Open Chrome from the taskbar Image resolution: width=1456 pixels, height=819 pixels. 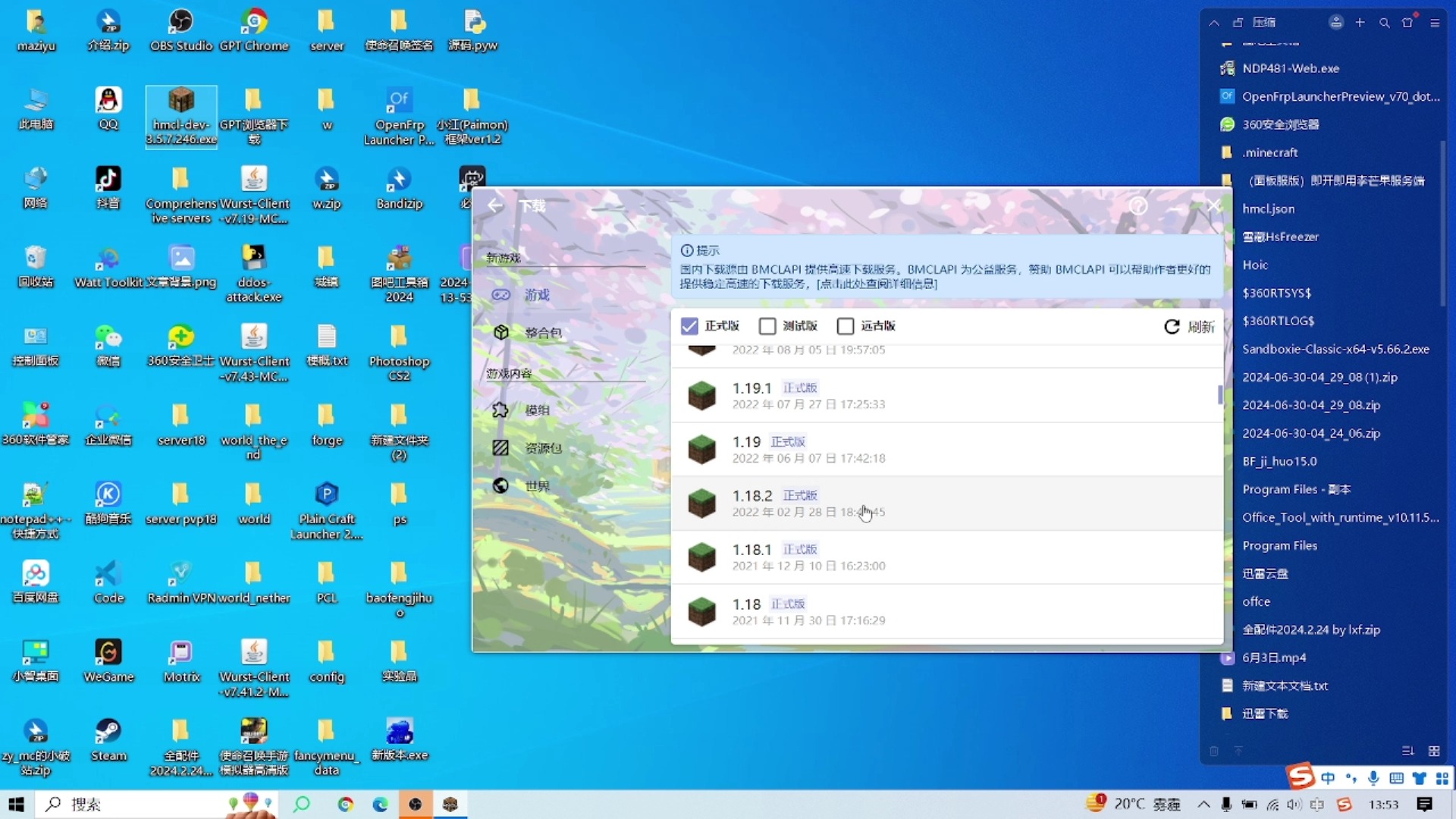pos(346,805)
